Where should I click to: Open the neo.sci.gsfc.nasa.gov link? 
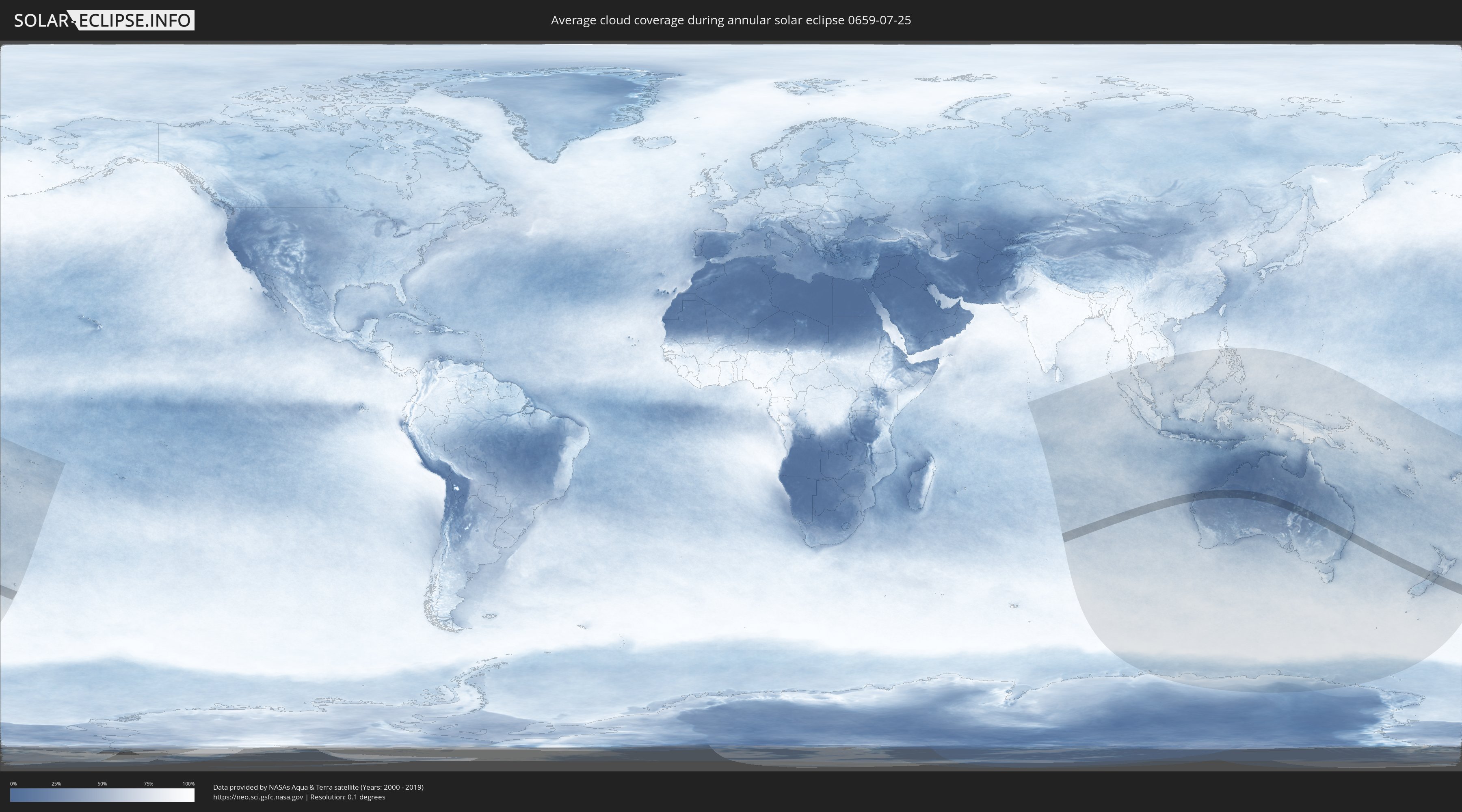point(258,797)
